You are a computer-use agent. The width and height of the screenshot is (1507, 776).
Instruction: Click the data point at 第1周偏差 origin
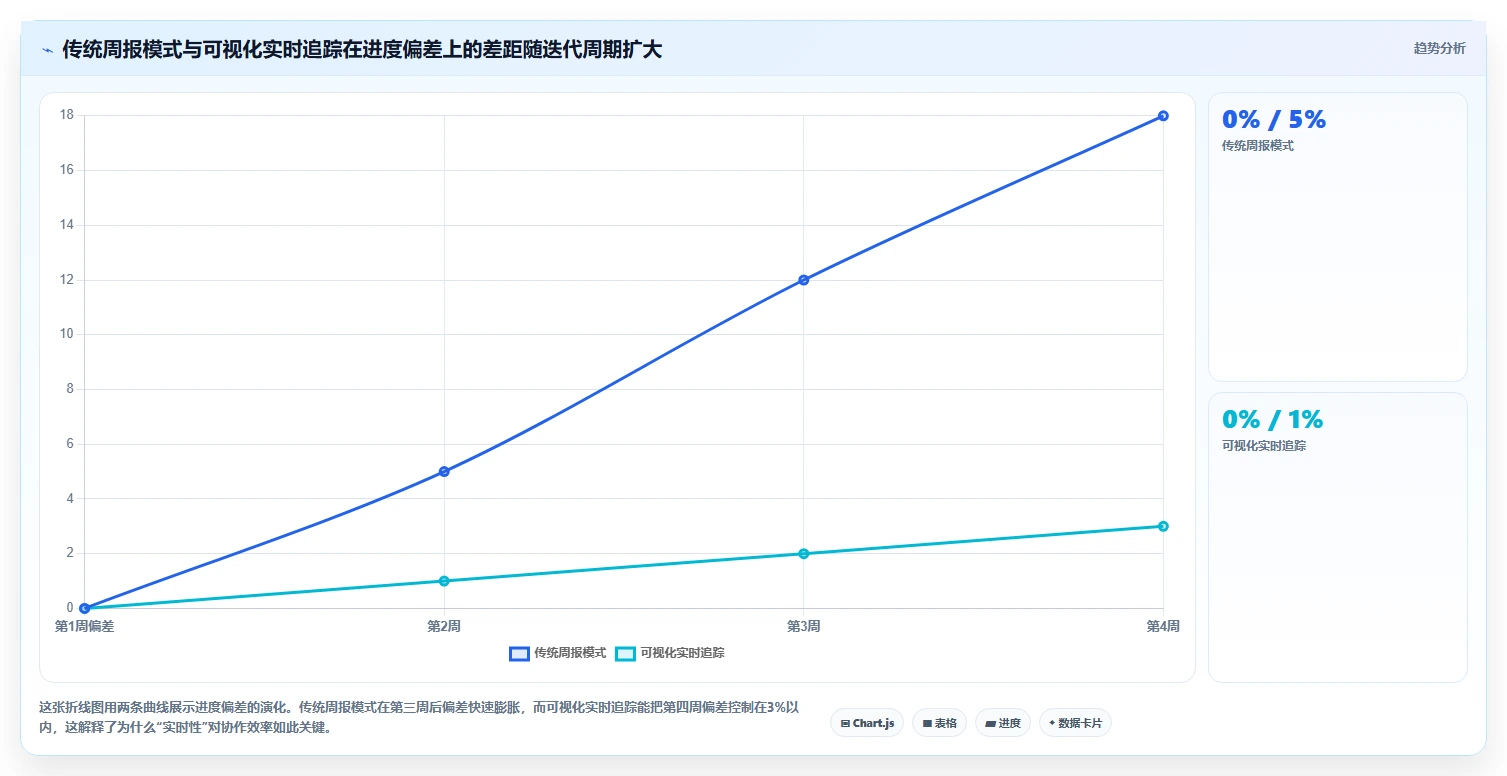[x=85, y=608]
